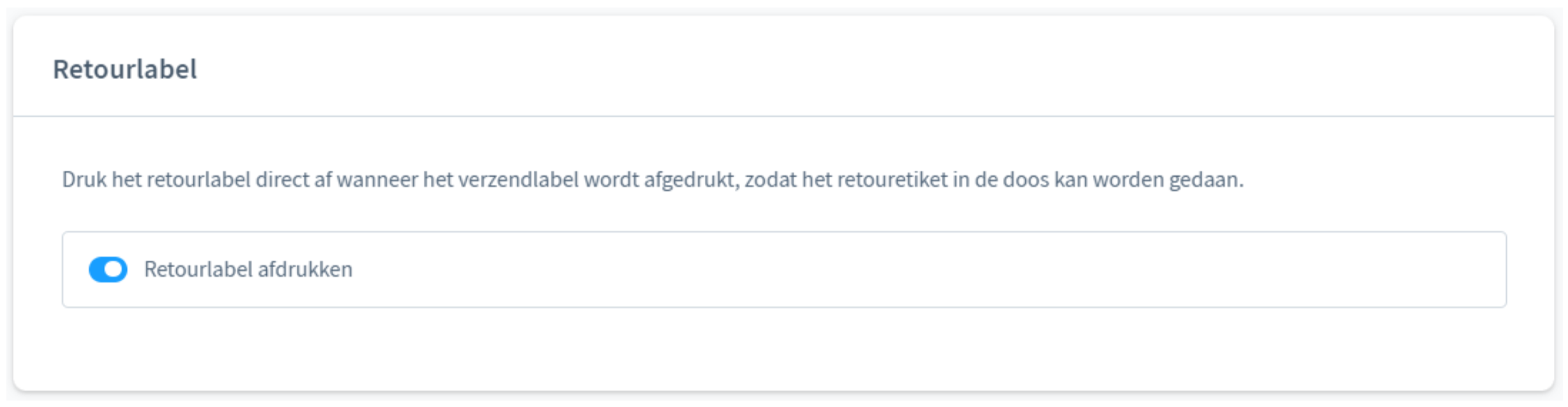This screenshot has width=1568, height=407.
Task: Click the Retourlabel afdrukken label text
Action: pos(248,270)
